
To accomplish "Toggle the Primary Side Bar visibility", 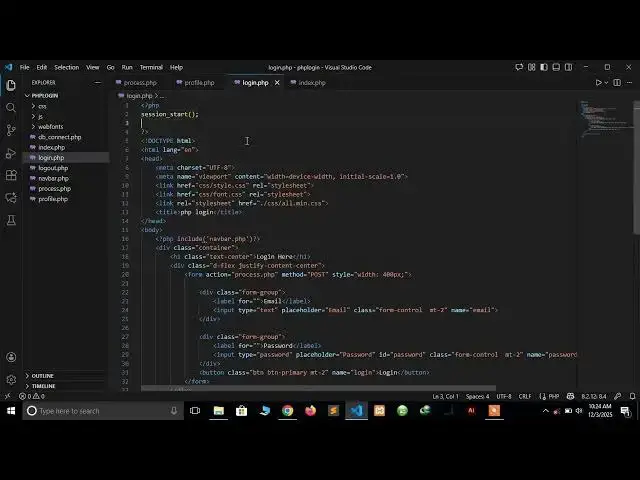I will click(x=544, y=67).
